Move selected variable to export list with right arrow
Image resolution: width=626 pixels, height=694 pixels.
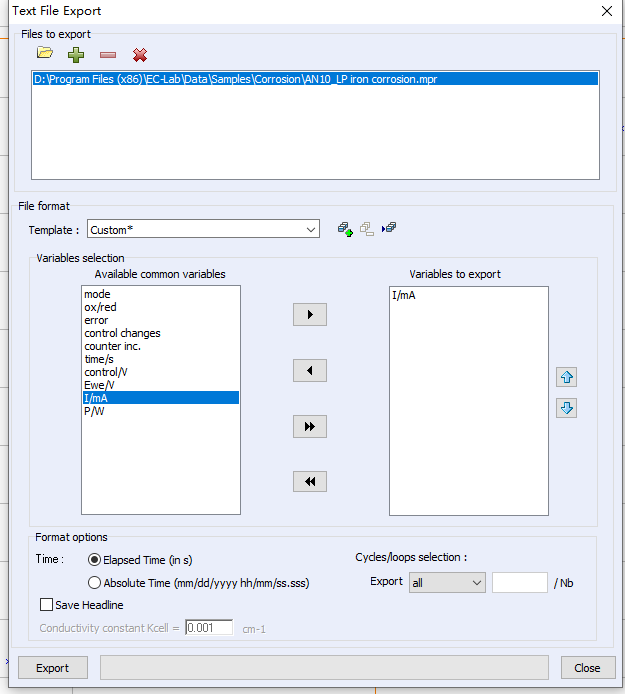[x=310, y=315]
